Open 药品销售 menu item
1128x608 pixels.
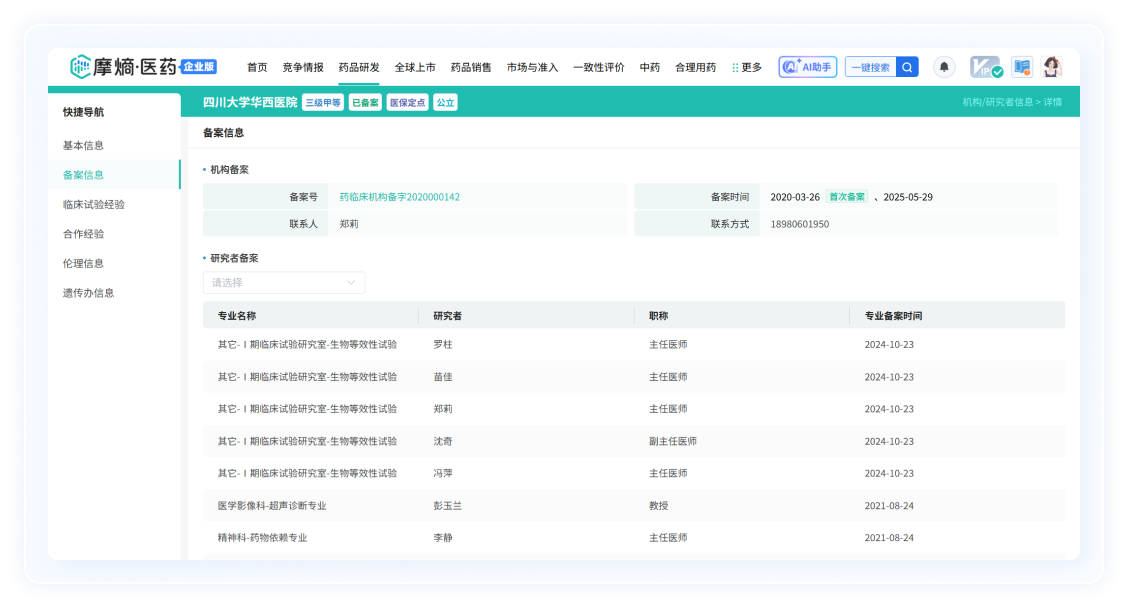[x=471, y=67]
